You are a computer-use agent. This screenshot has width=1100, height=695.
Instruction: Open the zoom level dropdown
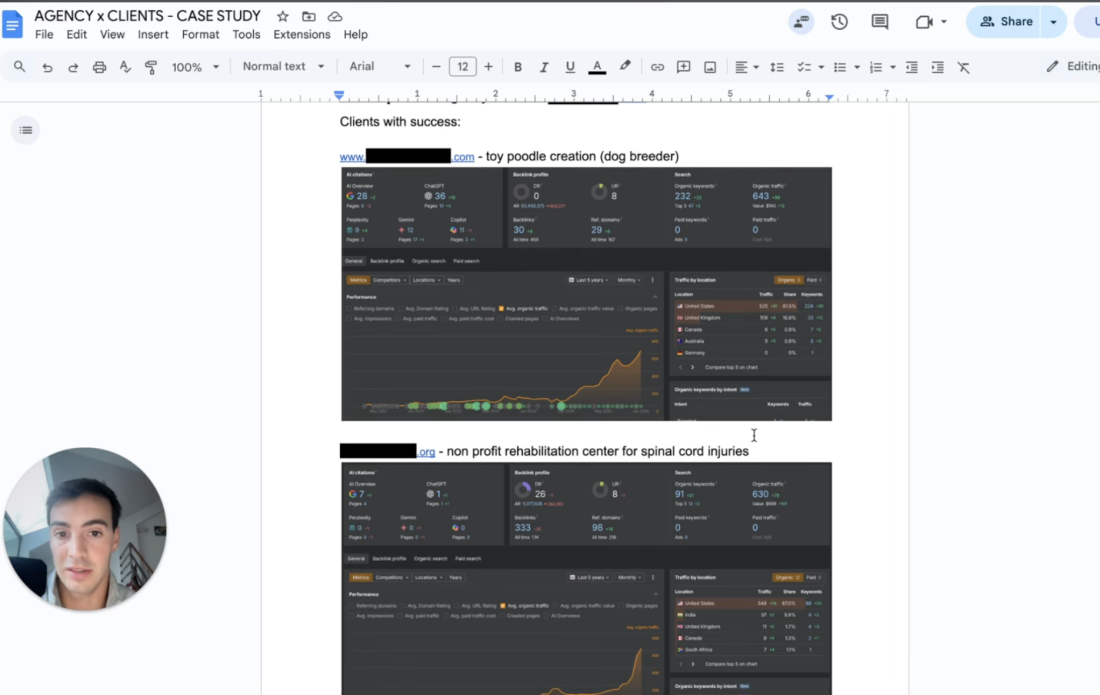[x=195, y=66]
